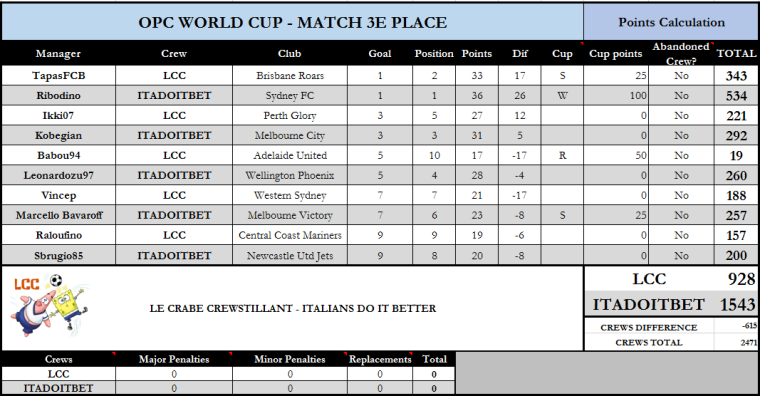The height and width of the screenshot is (396, 760).
Task: Click the Points Calculation header
Action: click(x=671, y=22)
